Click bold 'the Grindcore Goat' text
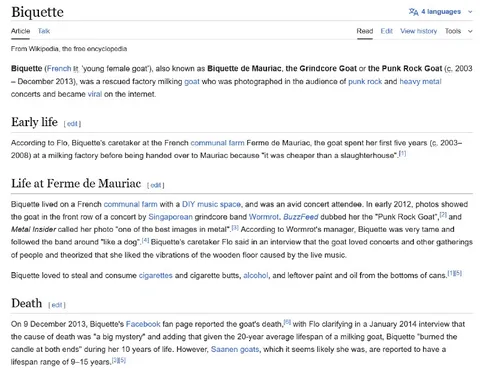This screenshot has height=382, width=480. pyautogui.click(x=321, y=69)
